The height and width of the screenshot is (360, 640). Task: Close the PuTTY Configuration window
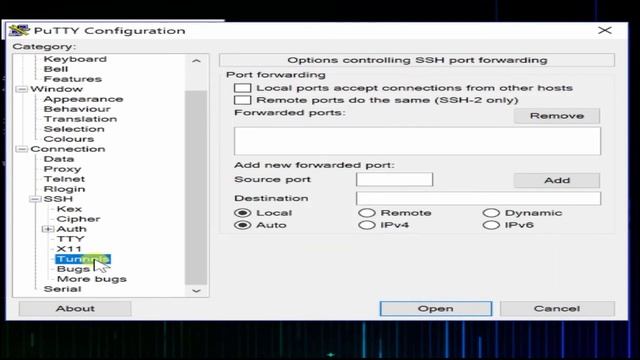tap(604, 31)
